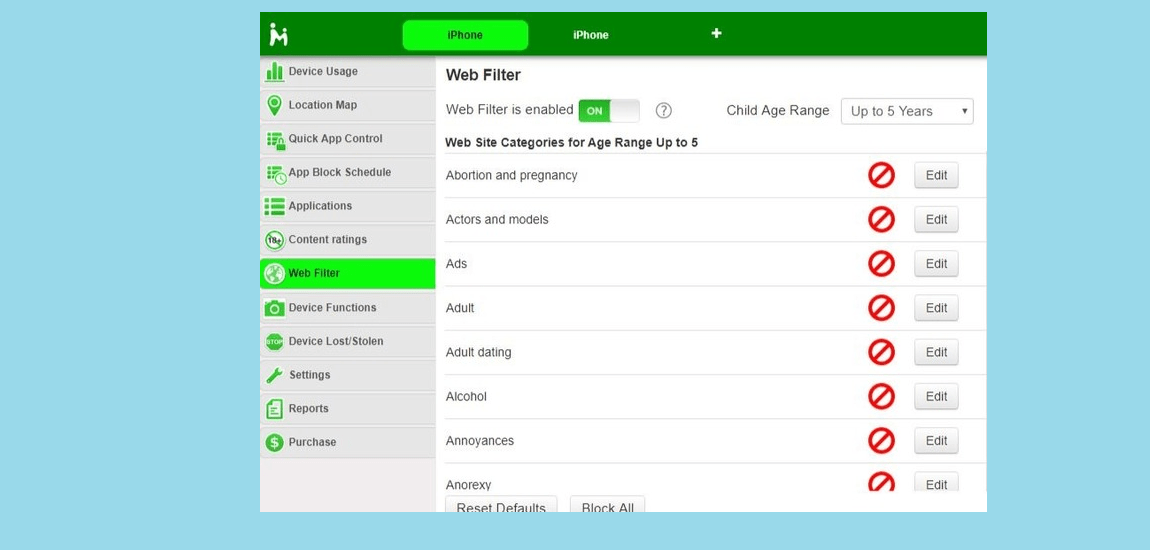Select the second iPhone device tab
Screen dimensions: 1150x550
[x=590, y=35]
